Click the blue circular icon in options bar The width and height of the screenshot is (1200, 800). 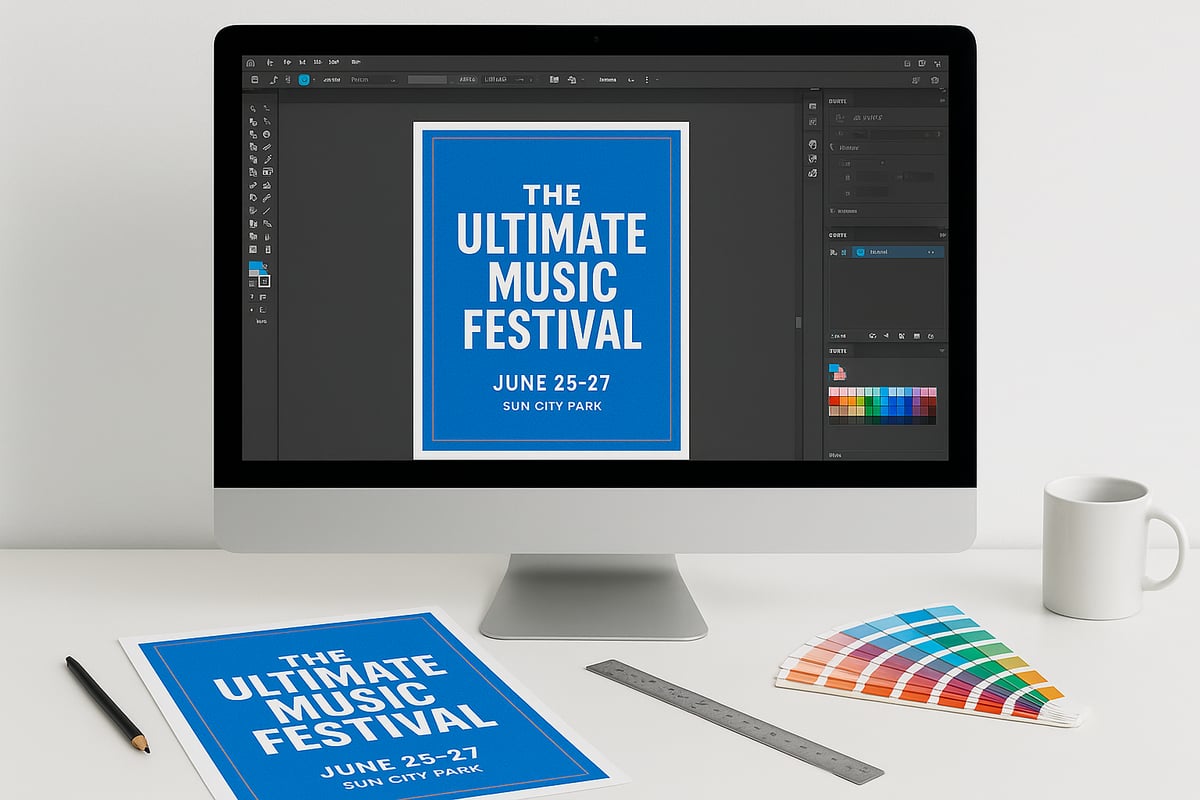304,79
